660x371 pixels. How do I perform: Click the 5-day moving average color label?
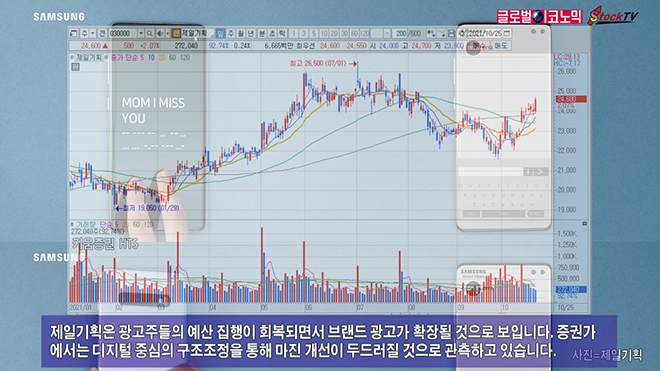pyautogui.click(x=142, y=57)
